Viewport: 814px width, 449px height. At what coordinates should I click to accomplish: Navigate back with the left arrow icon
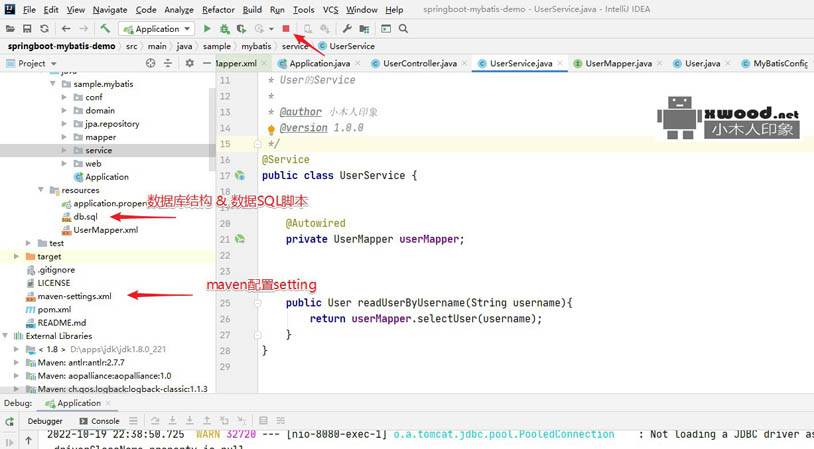pyautogui.click(x=65, y=29)
